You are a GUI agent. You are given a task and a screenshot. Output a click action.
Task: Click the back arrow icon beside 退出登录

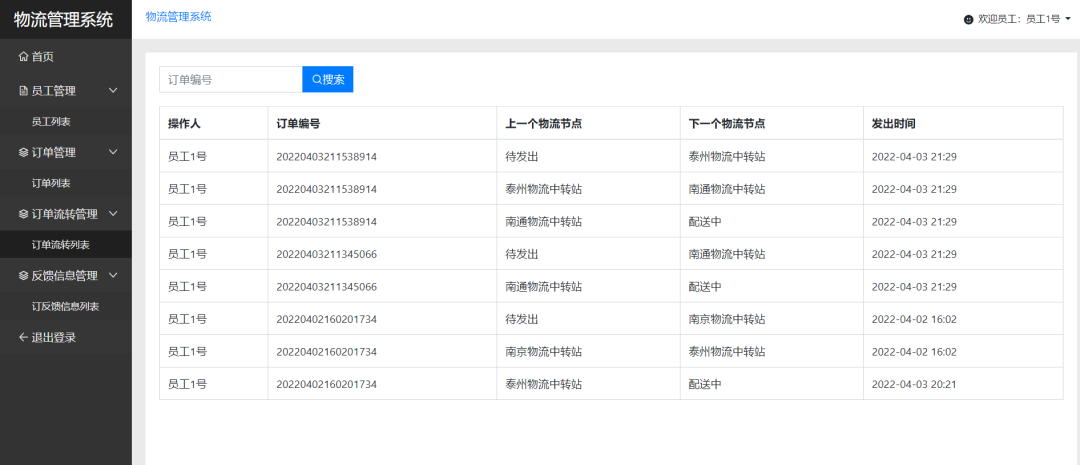click(23, 337)
